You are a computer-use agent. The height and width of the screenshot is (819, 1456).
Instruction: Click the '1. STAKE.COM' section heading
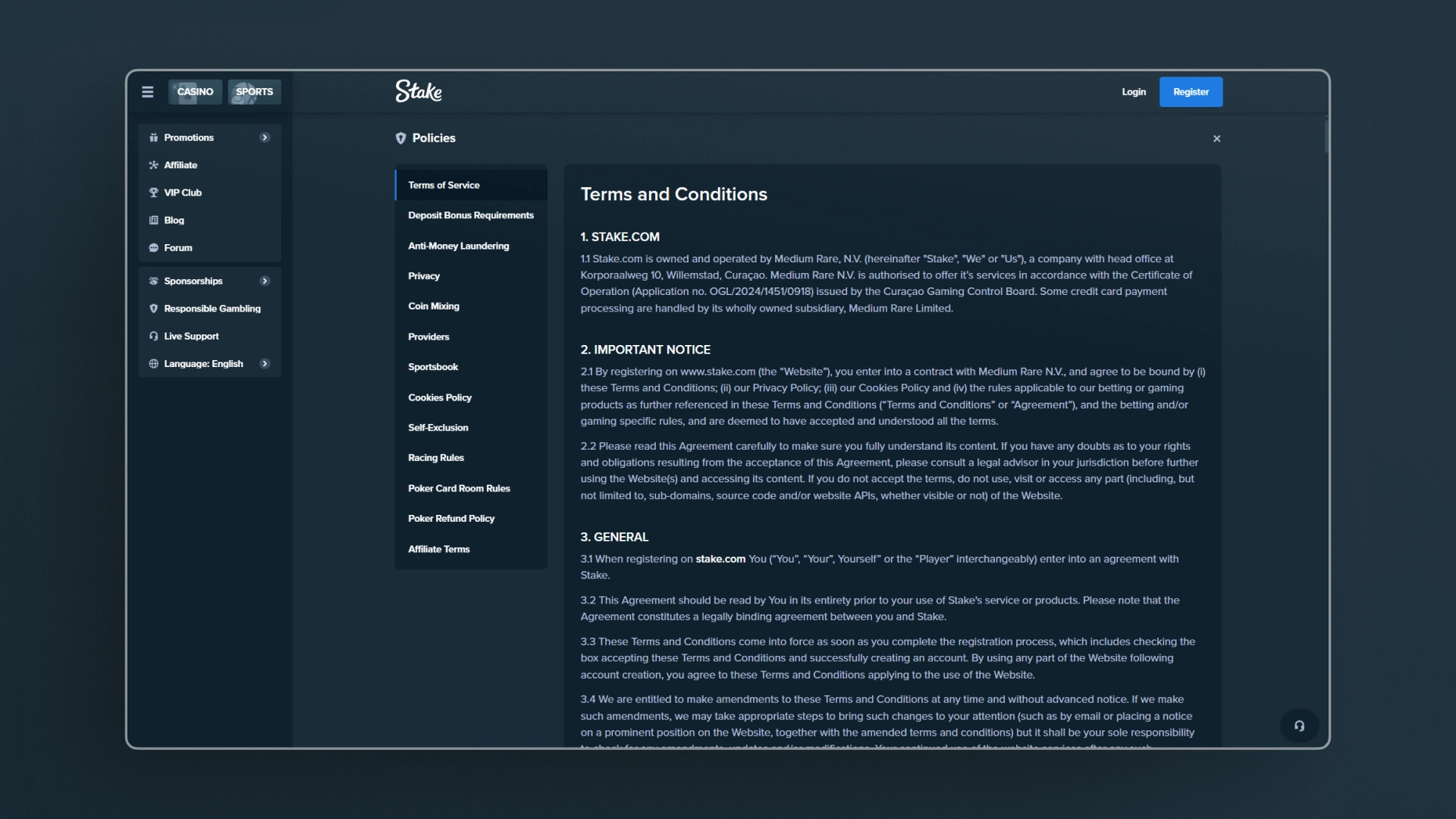620,237
